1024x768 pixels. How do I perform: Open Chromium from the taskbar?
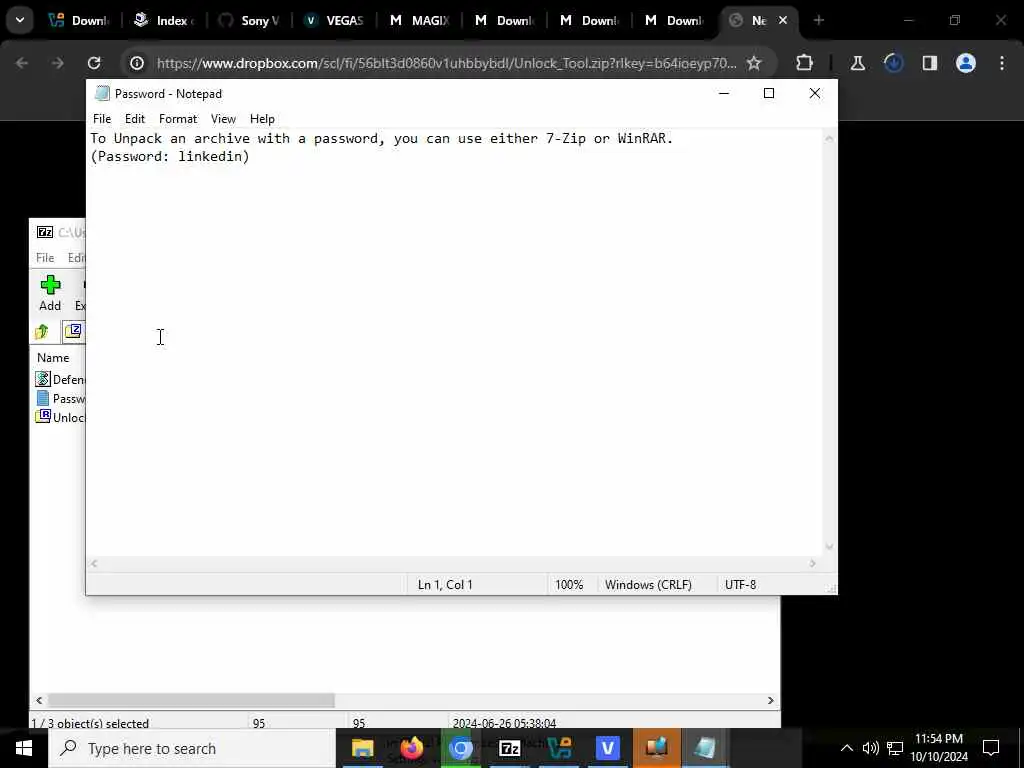pyautogui.click(x=460, y=748)
